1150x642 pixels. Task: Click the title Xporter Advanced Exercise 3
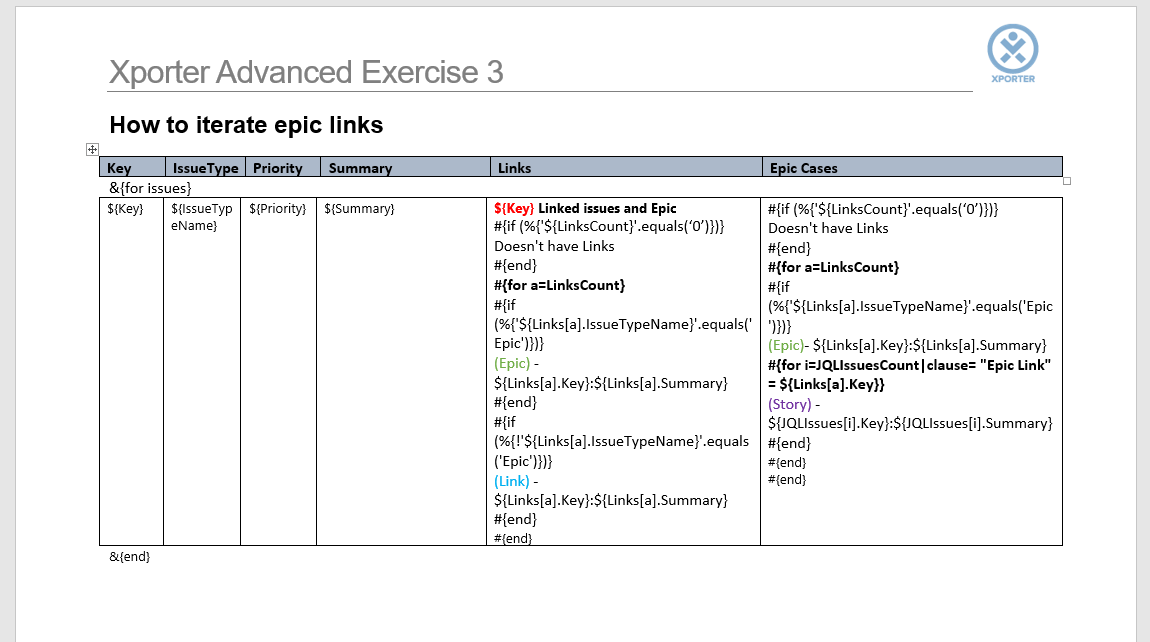click(x=306, y=72)
